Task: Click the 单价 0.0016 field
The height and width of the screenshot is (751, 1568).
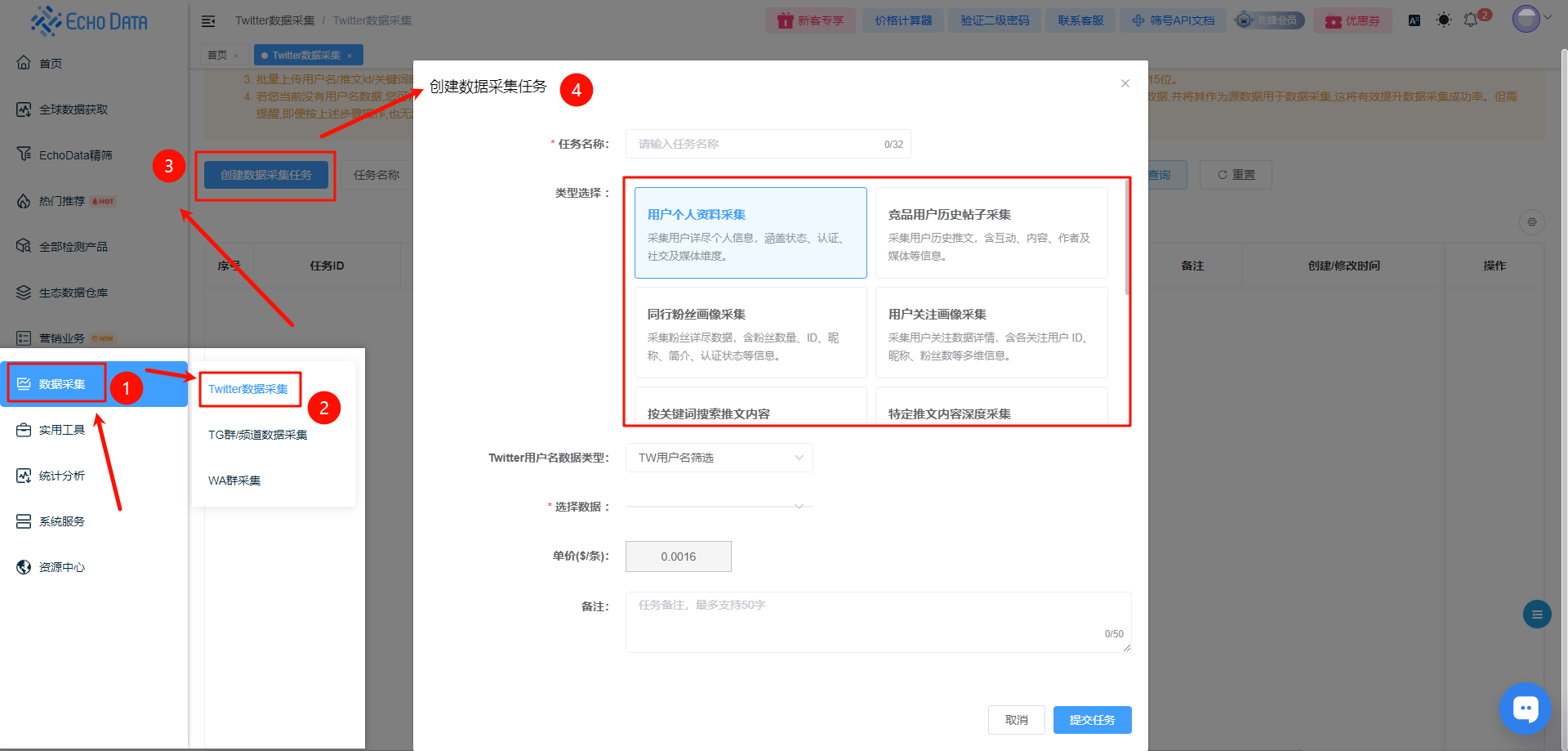Action: [678, 557]
